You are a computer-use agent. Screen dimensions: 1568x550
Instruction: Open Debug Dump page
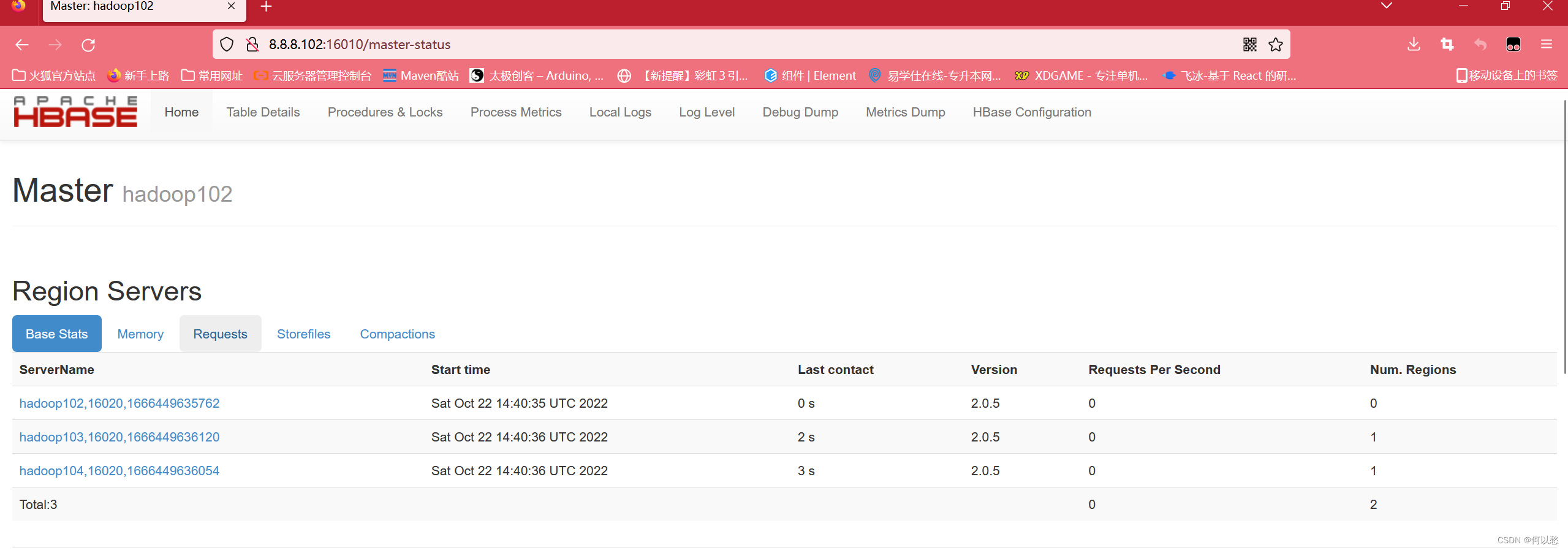coord(800,112)
